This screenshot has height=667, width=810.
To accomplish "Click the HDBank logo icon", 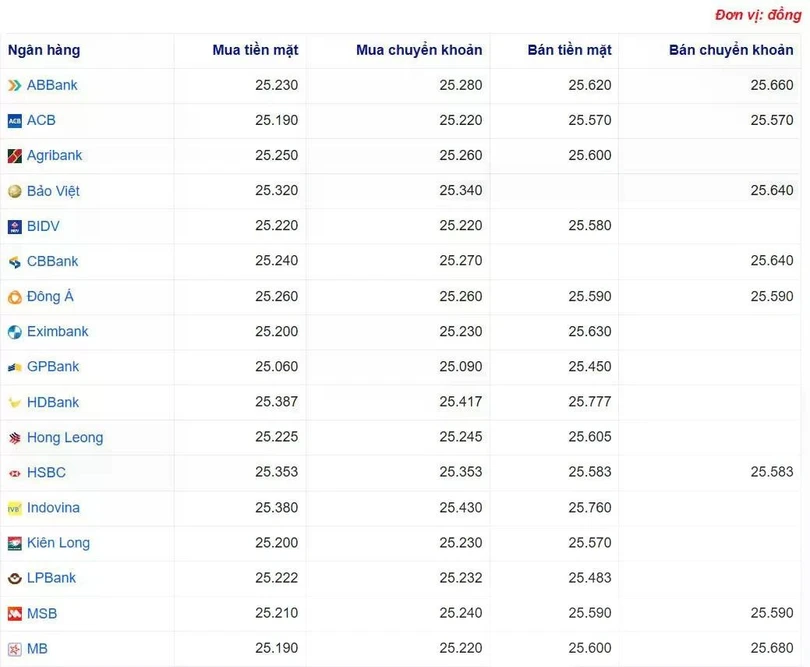I will click(x=14, y=403).
